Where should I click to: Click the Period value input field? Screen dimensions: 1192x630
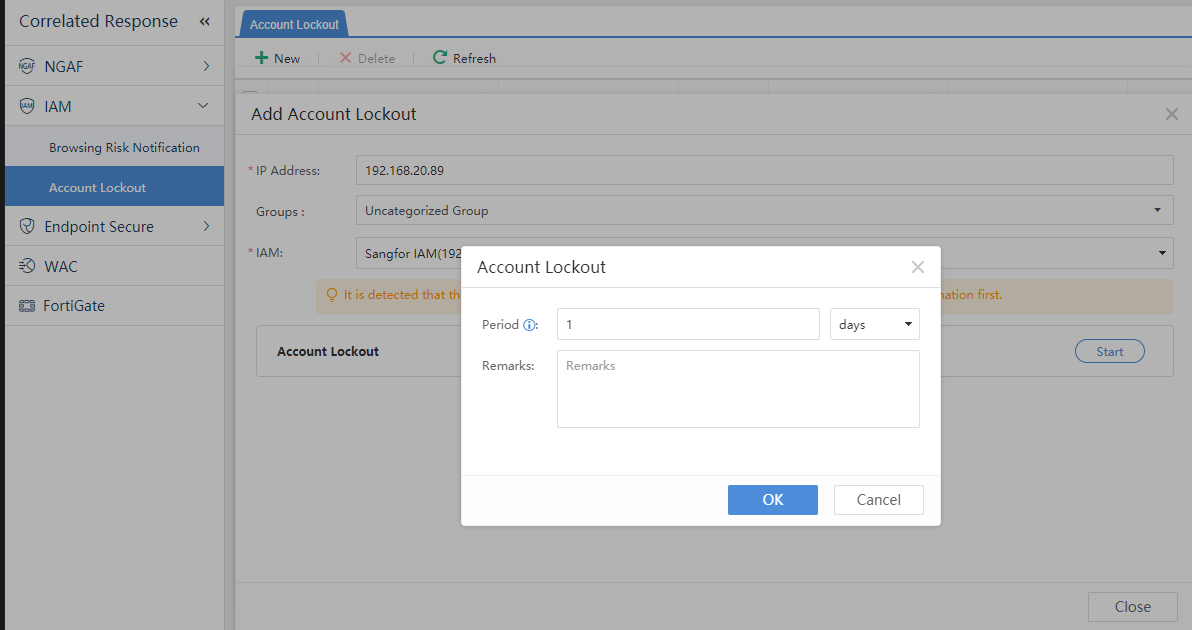687,324
